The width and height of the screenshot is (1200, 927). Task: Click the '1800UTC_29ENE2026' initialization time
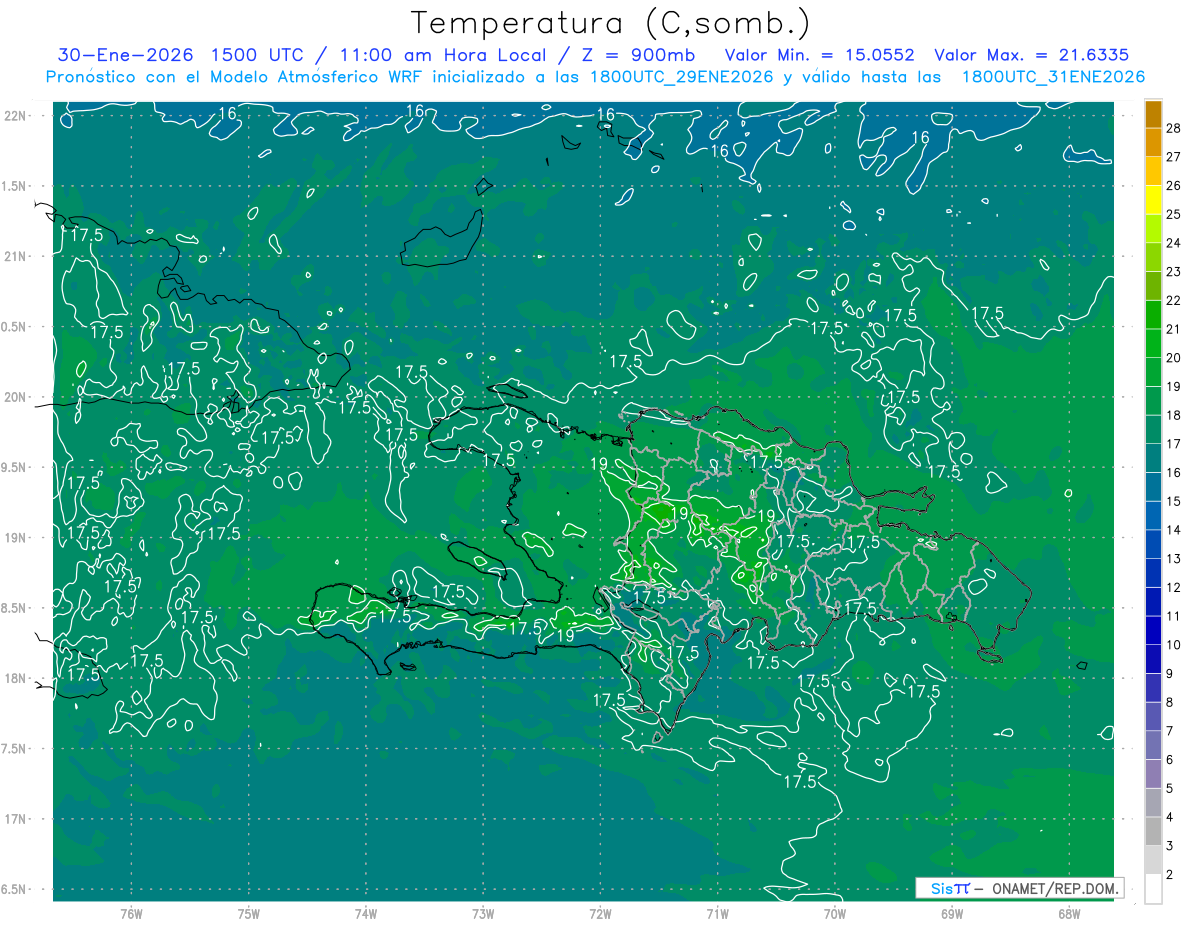pos(682,77)
